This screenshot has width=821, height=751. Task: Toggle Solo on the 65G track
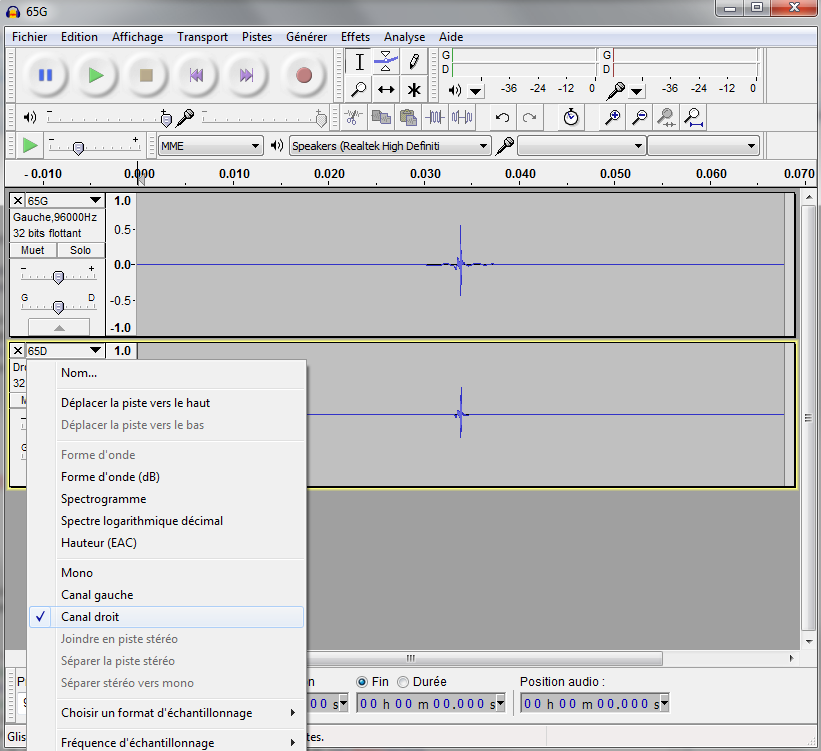(x=81, y=250)
